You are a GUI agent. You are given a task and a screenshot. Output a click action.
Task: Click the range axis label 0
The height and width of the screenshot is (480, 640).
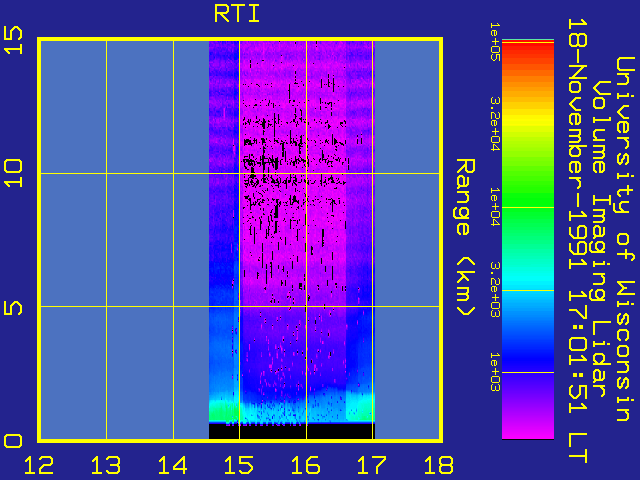13,441
